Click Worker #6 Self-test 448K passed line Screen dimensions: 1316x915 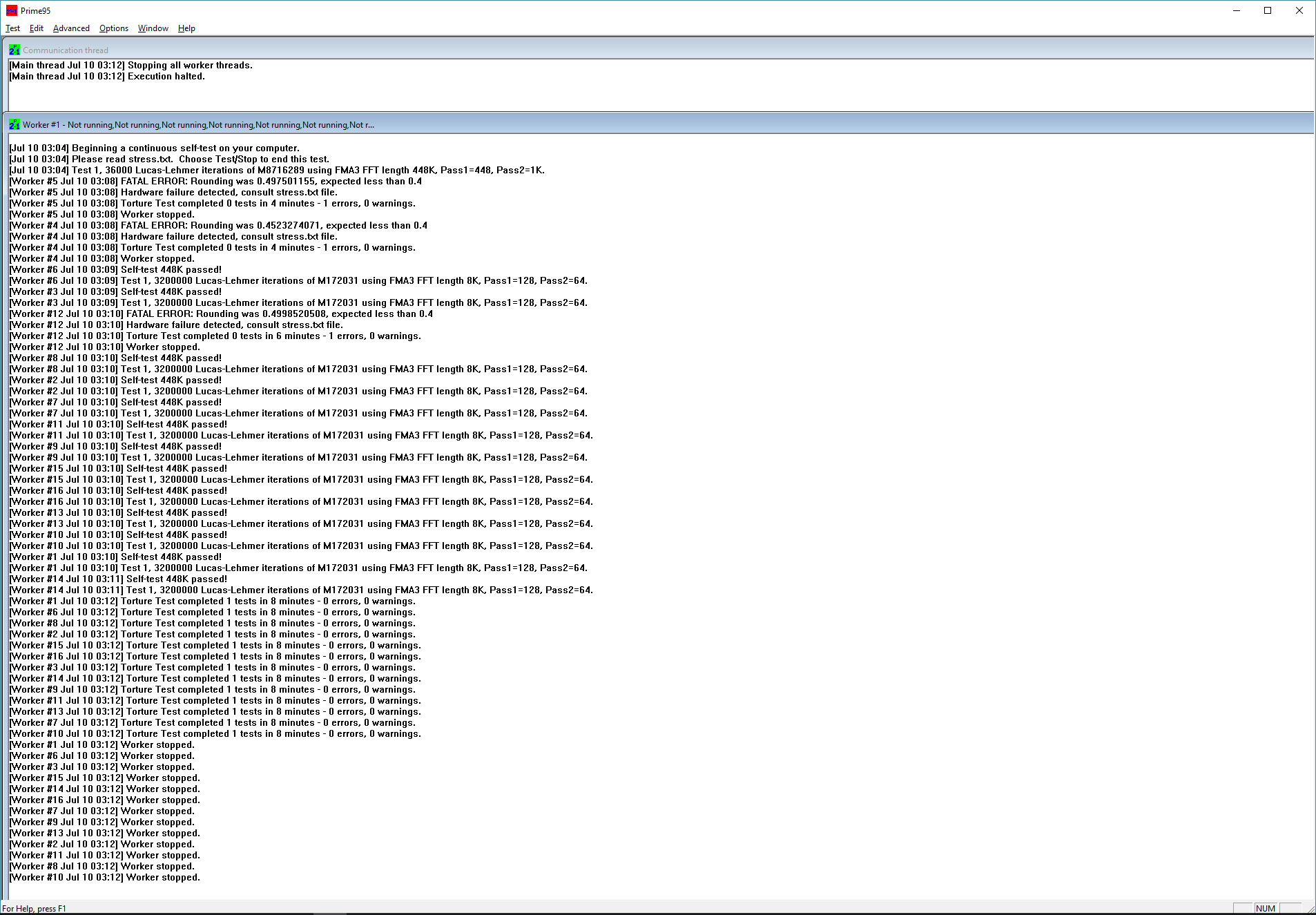coord(115,269)
